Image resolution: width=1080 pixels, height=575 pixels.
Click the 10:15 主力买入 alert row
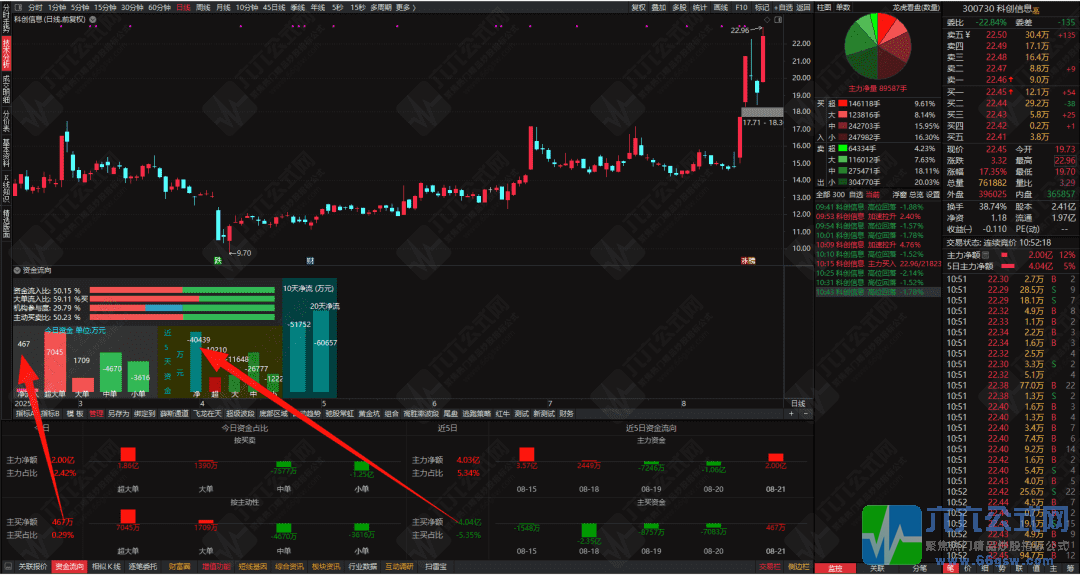(x=878, y=263)
